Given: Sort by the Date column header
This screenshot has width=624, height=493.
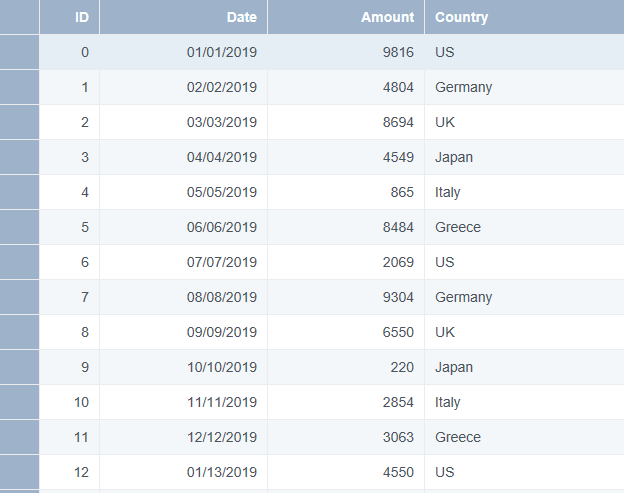Looking at the screenshot, I should (183, 17).
